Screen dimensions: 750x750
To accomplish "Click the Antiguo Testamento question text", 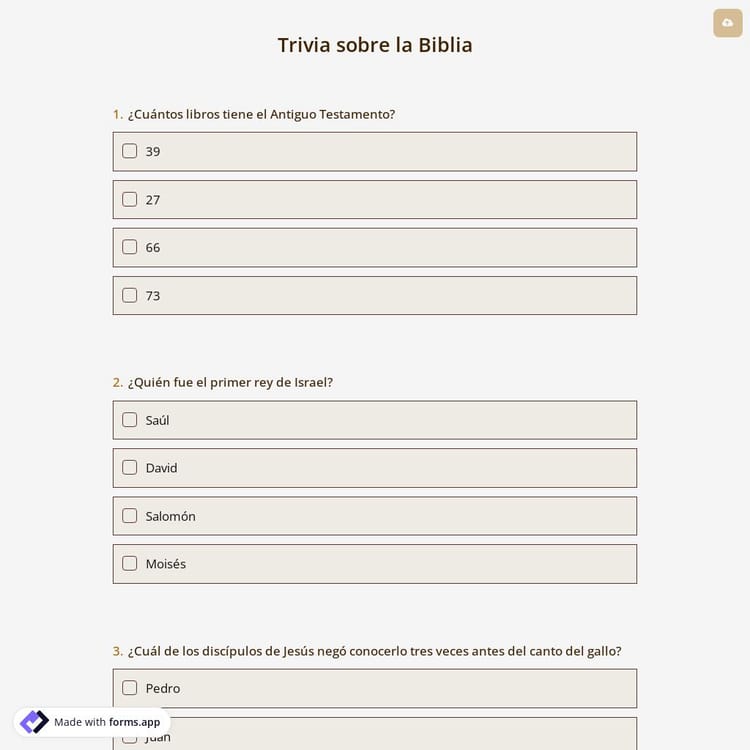I will 261,114.
